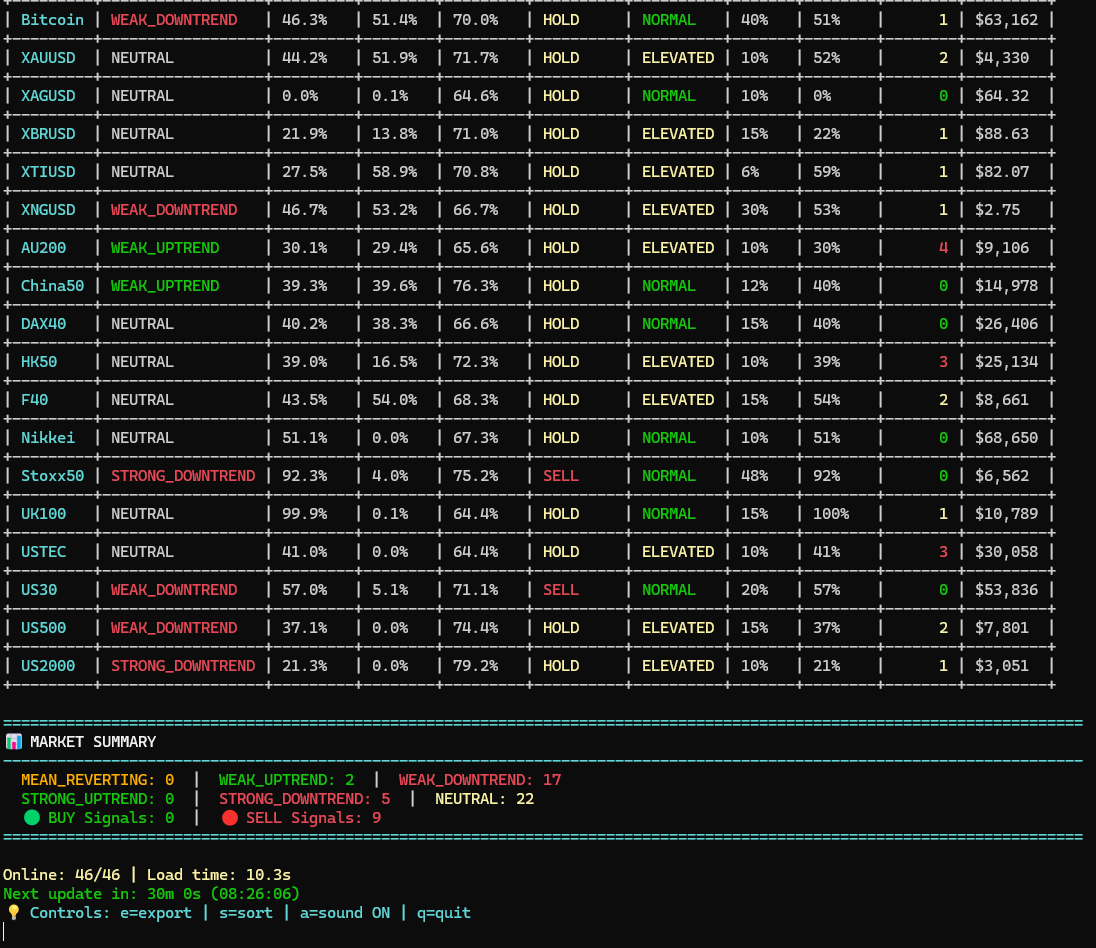
Task: Click the 92.3% value in Stoxx50 row
Action: click(305, 476)
